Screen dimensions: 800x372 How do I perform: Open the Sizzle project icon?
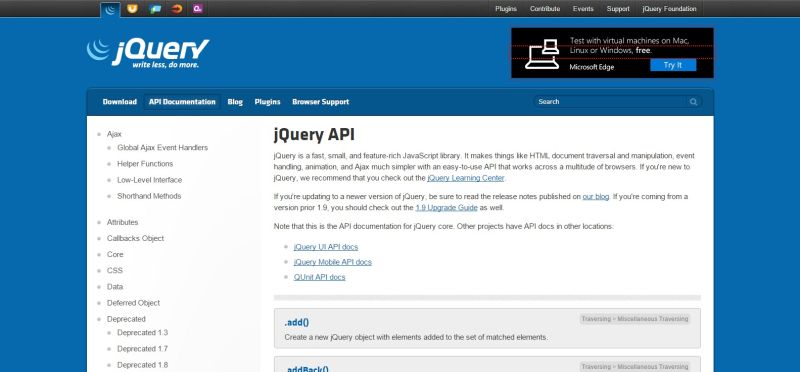177,9
